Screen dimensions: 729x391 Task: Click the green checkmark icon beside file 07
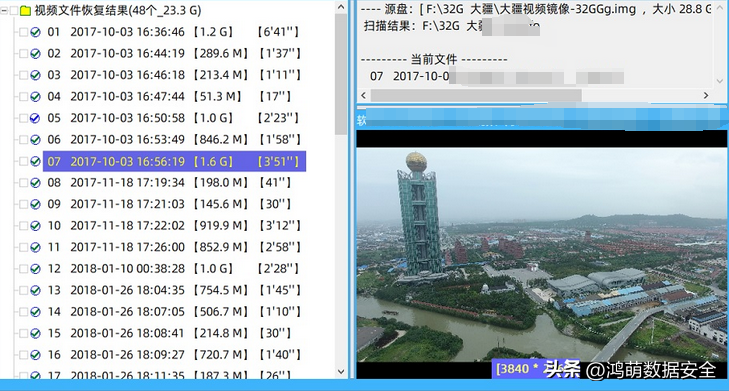35,161
